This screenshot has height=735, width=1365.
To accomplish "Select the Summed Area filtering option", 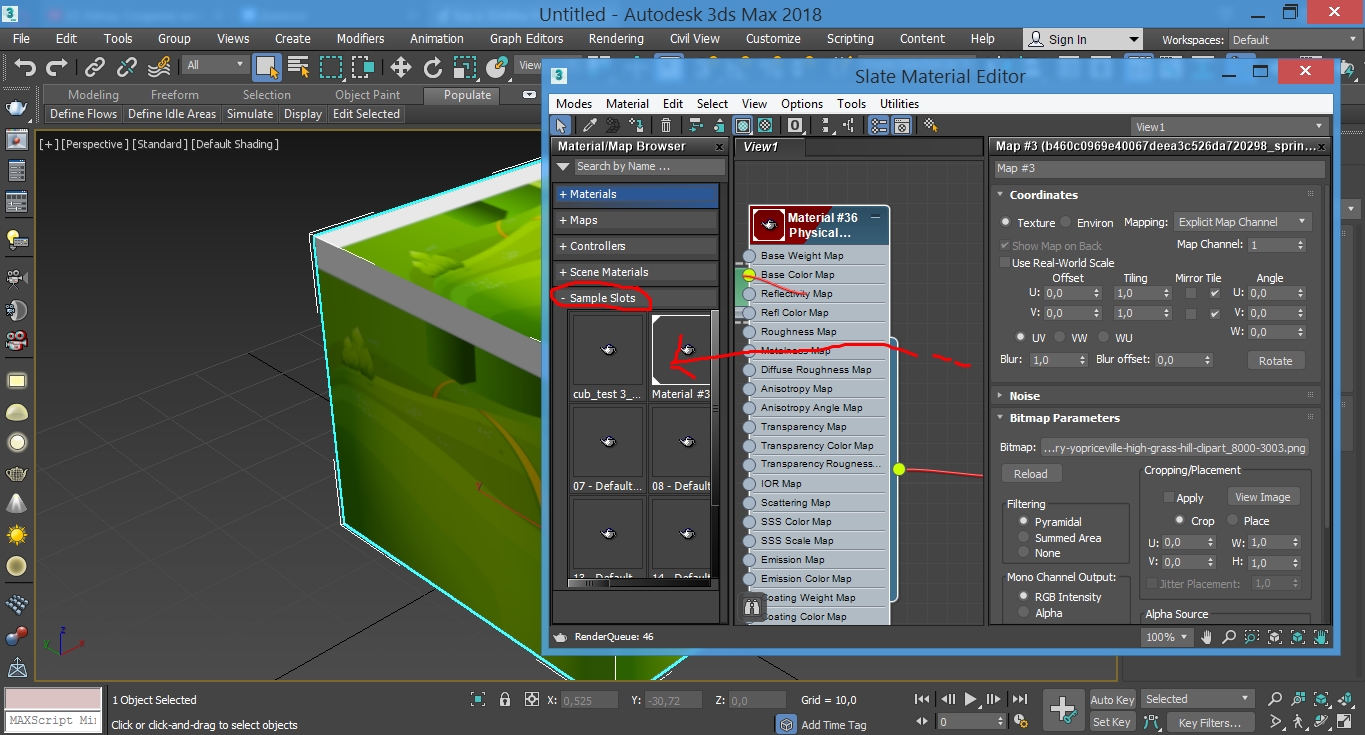I will pos(1023,538).
